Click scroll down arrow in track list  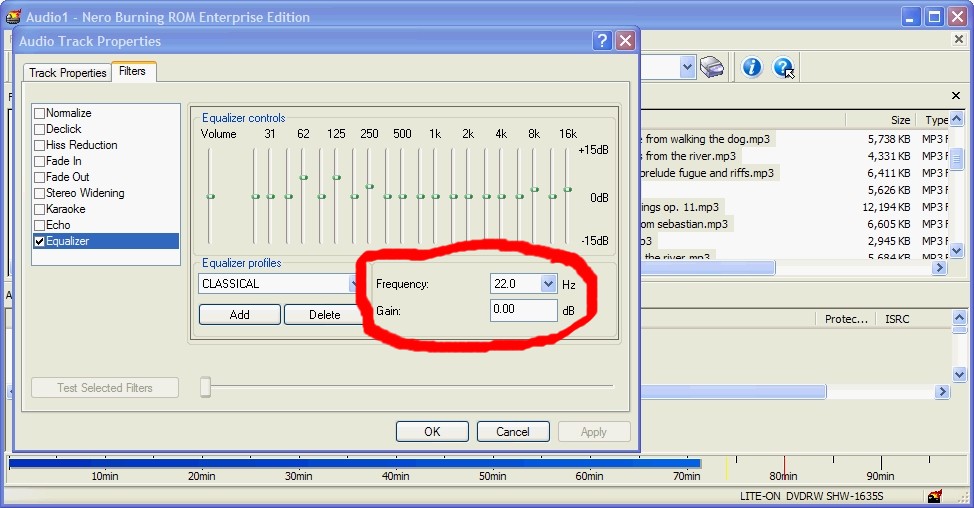[960, 374]
